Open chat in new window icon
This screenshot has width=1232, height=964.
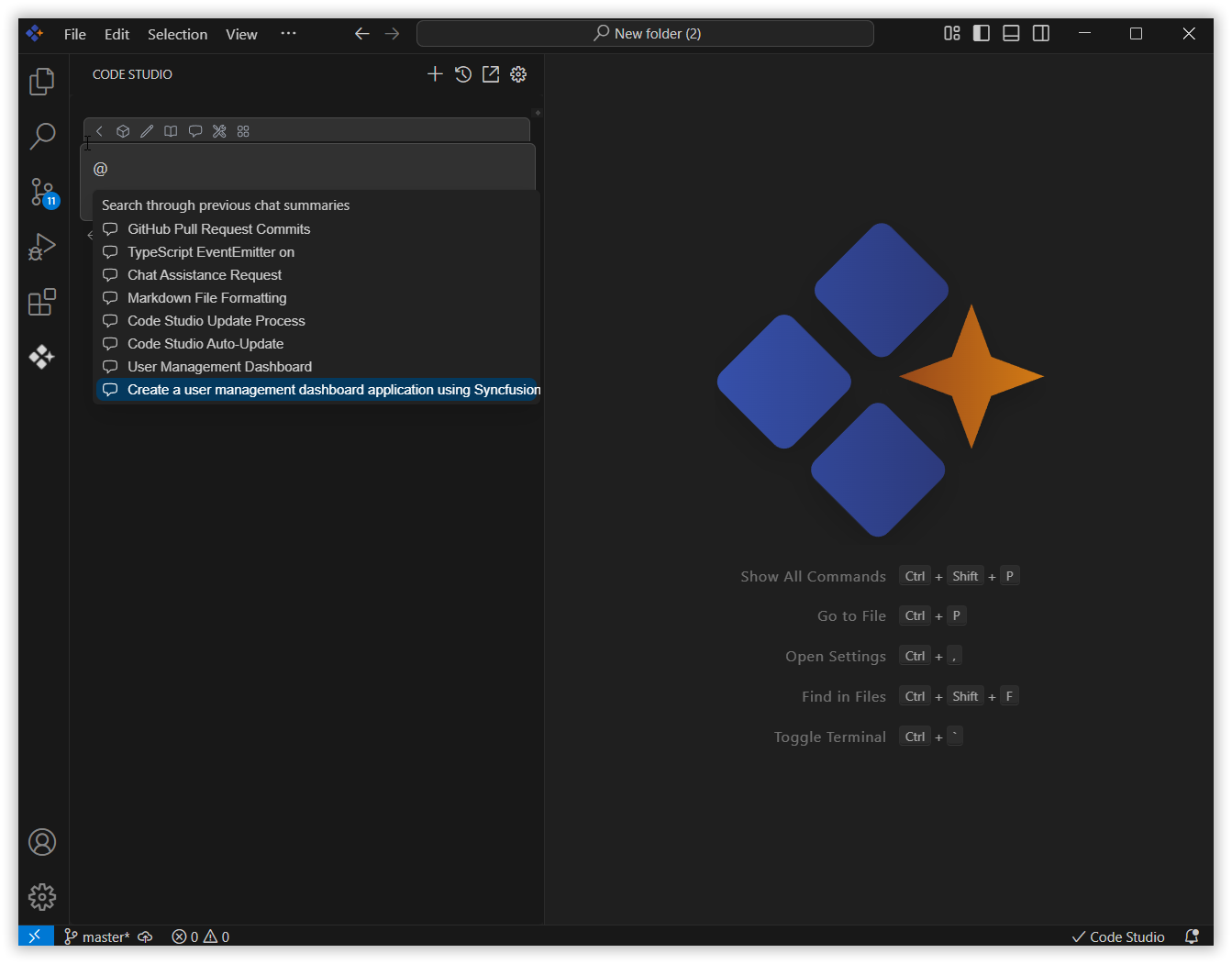491,74
